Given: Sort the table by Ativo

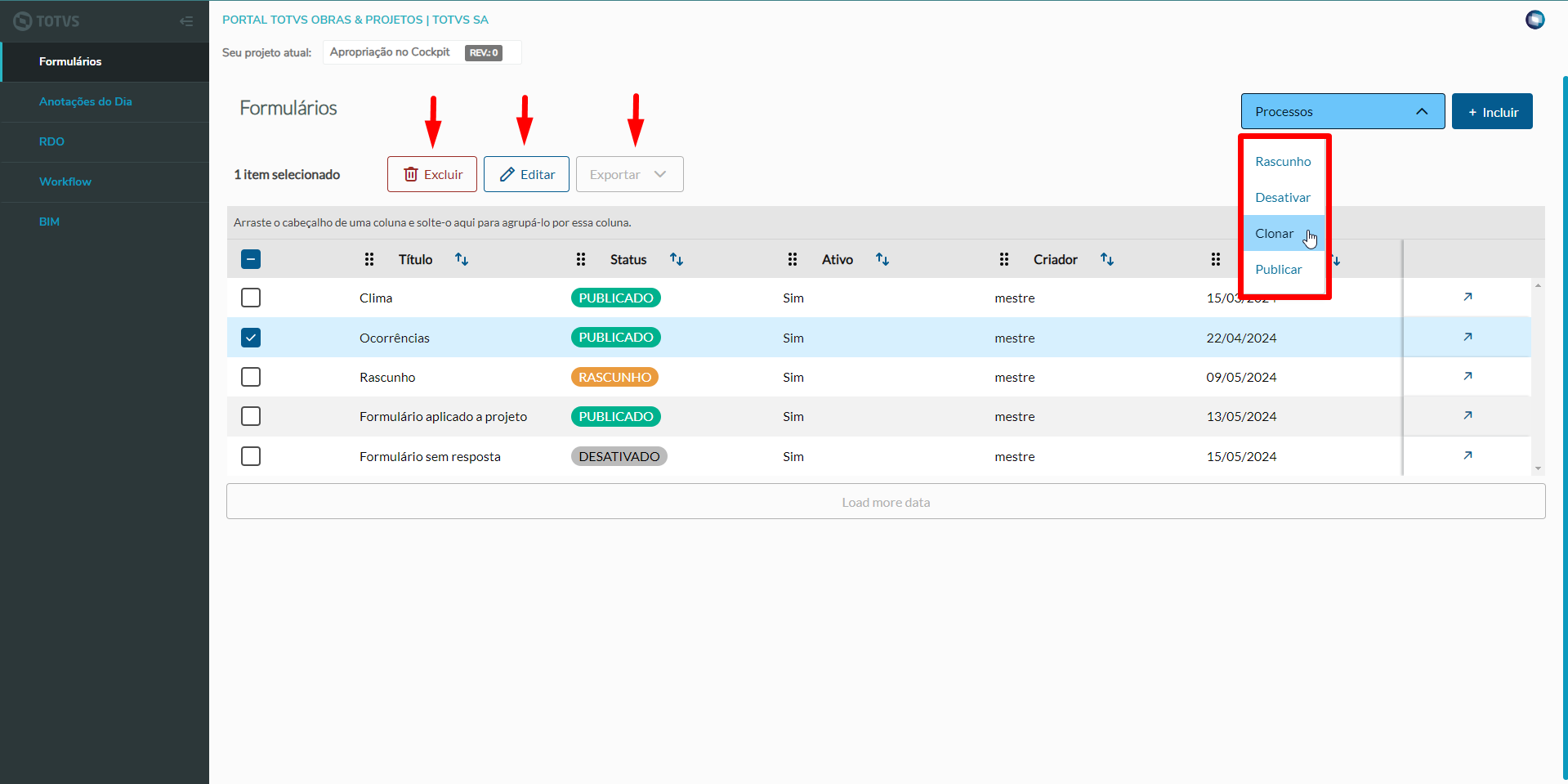Looking at the screenshot, I should (882, 259).
